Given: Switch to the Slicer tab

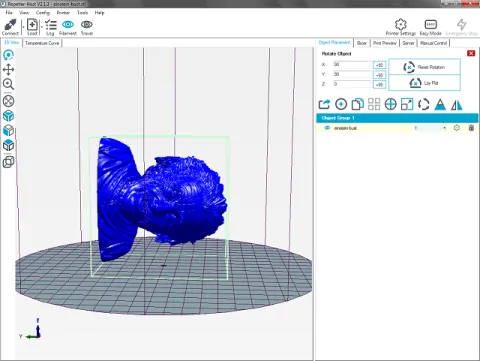Looking at the screenshot, I should (x=361, y=43).
